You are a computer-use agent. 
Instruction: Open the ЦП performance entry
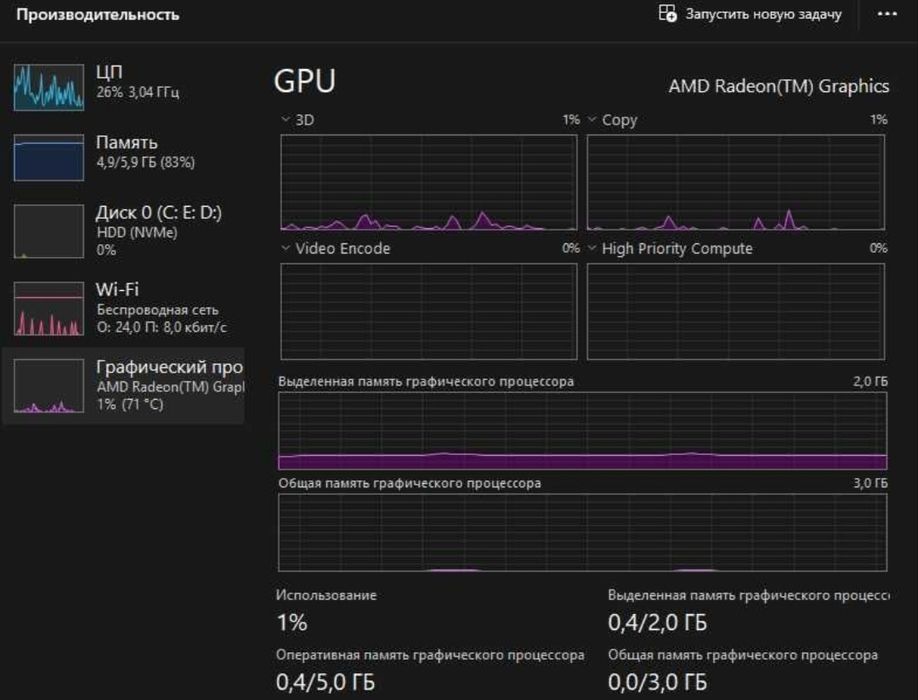click(123, 87)
